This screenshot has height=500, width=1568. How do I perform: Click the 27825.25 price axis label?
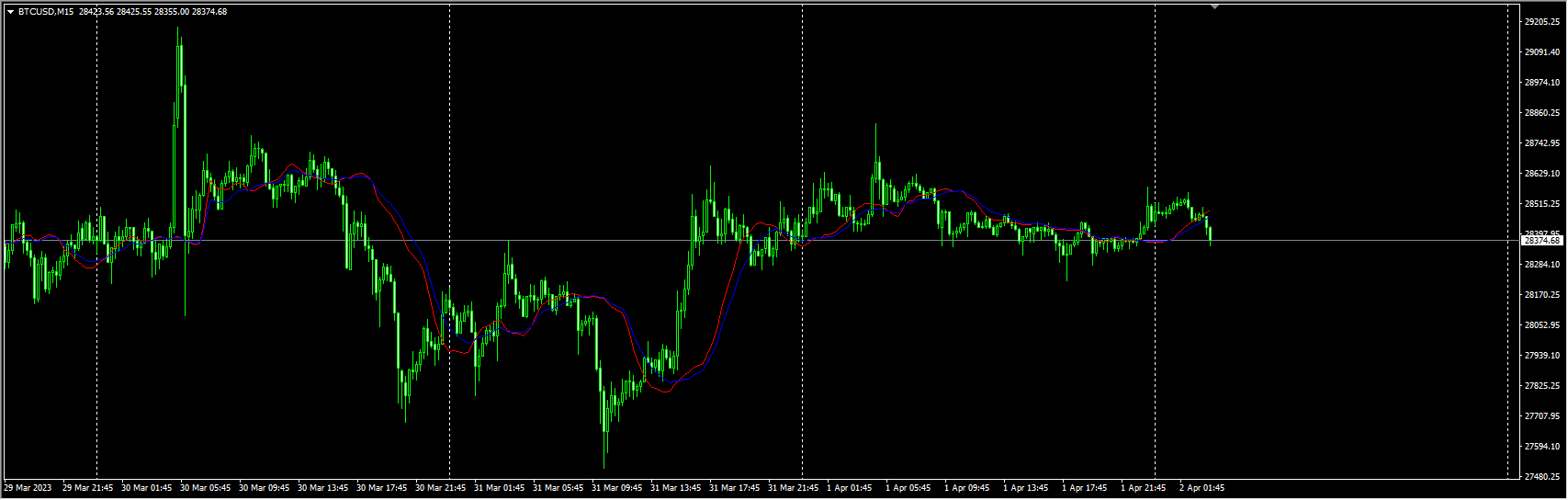[1542, 386]
